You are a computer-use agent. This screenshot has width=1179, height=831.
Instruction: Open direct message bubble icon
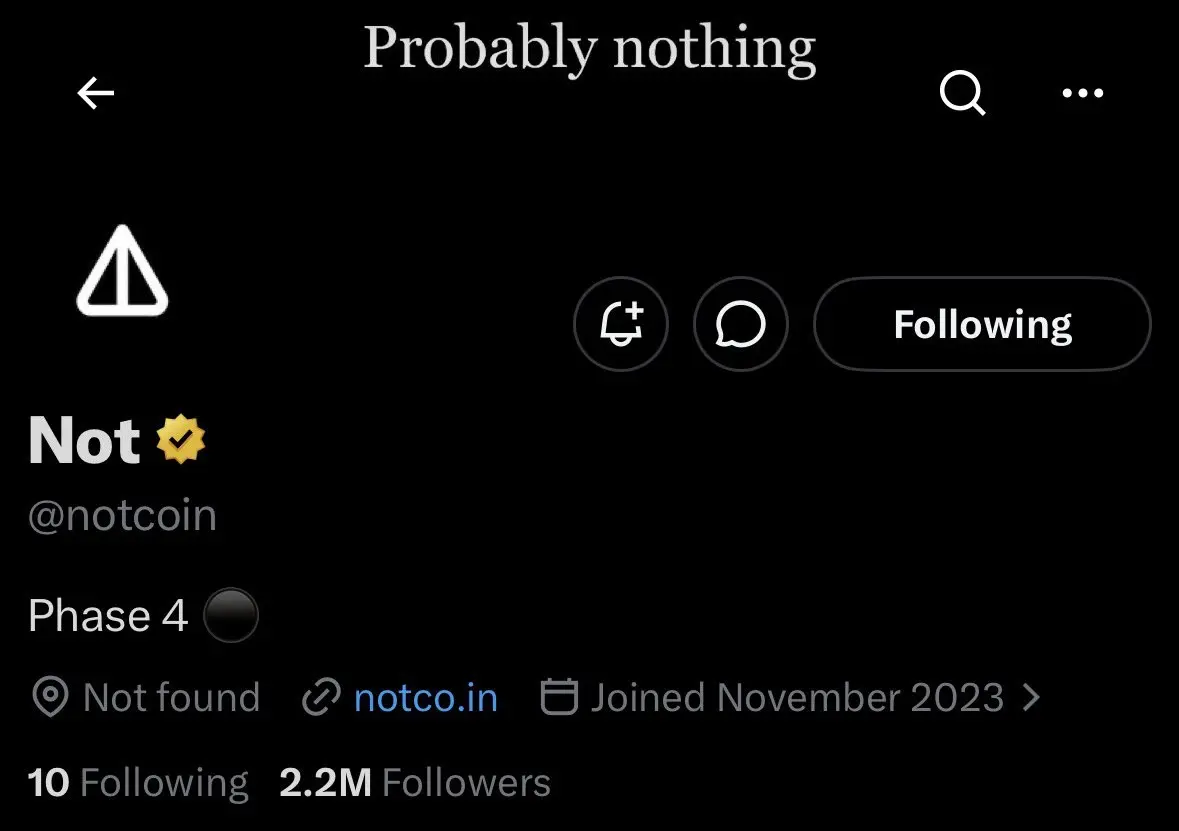tap(741, 324)
